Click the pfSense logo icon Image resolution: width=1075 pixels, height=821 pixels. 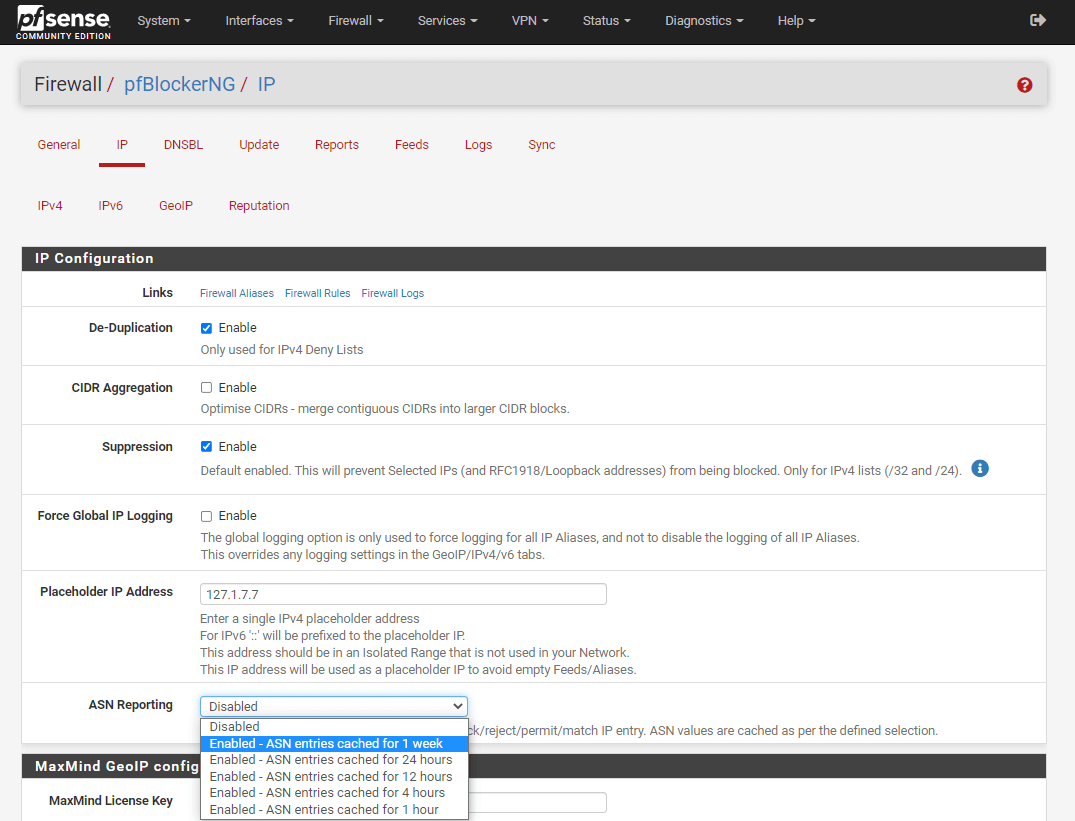pyautogui.click(x=63, y=21)
